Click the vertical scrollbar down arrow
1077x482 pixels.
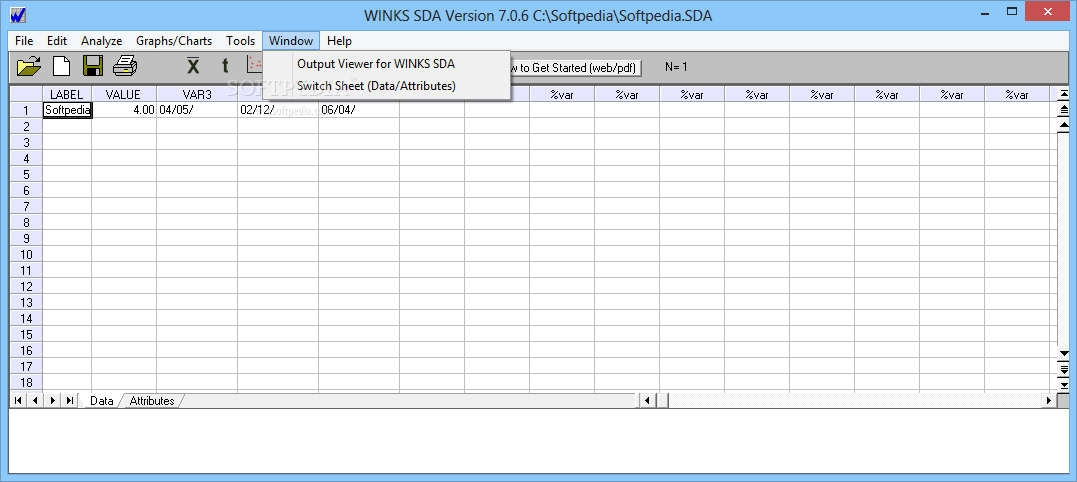1064,354
